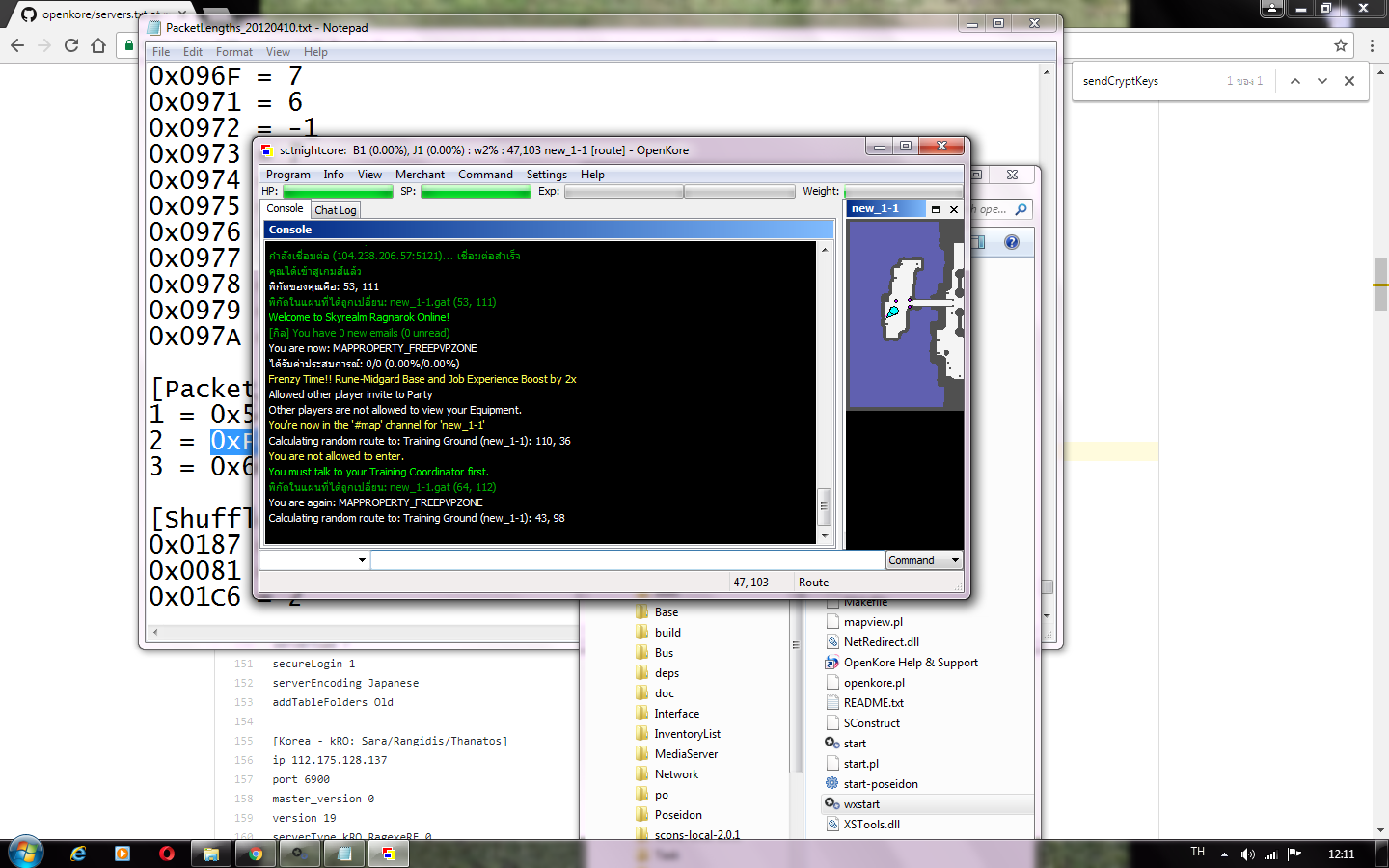Click the green SP progress bar
Image resolution: width=1389 pixels, height=868 pixels.
(476, 191)
